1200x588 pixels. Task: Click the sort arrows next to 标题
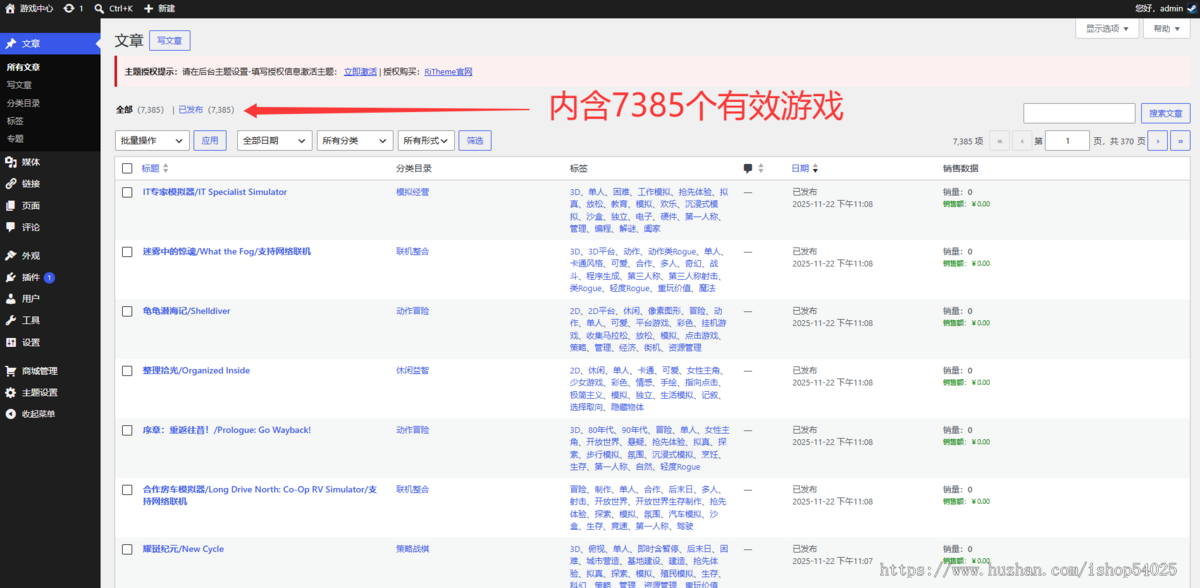(166, 168)
